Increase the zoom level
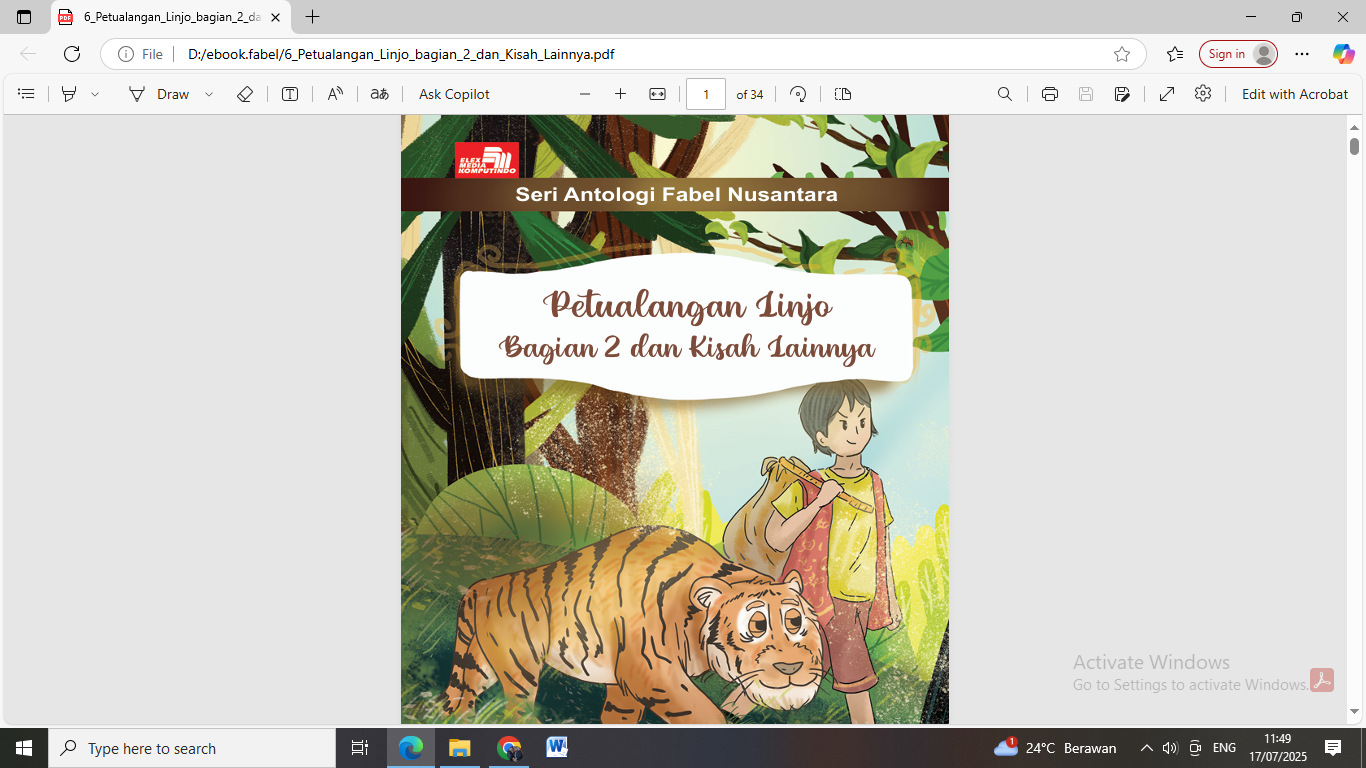Viewport: 1366px width, 768px height. coord(620,93)
